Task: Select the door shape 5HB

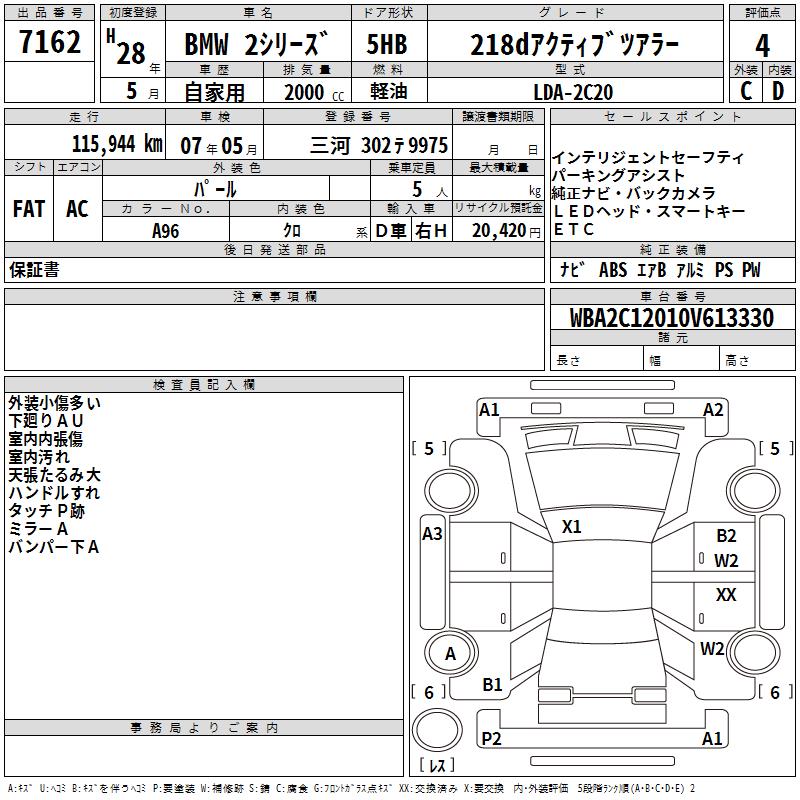Action: [387, 44]
